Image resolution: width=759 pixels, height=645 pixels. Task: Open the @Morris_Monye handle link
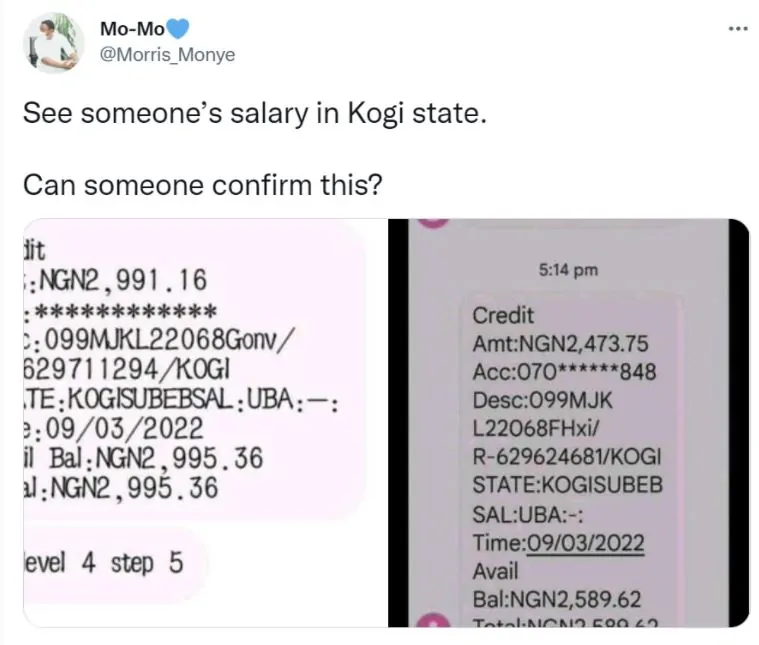(x=168, y=55)
